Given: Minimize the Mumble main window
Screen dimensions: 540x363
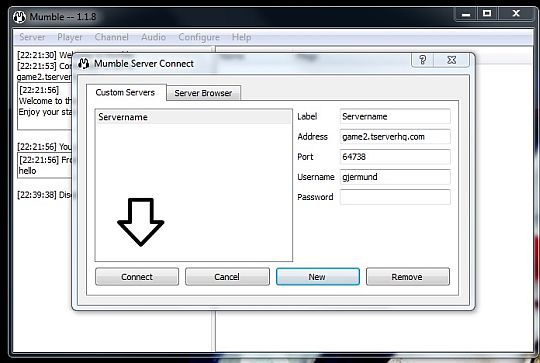Looking at the screenshot, I should (x=466, y=14).
